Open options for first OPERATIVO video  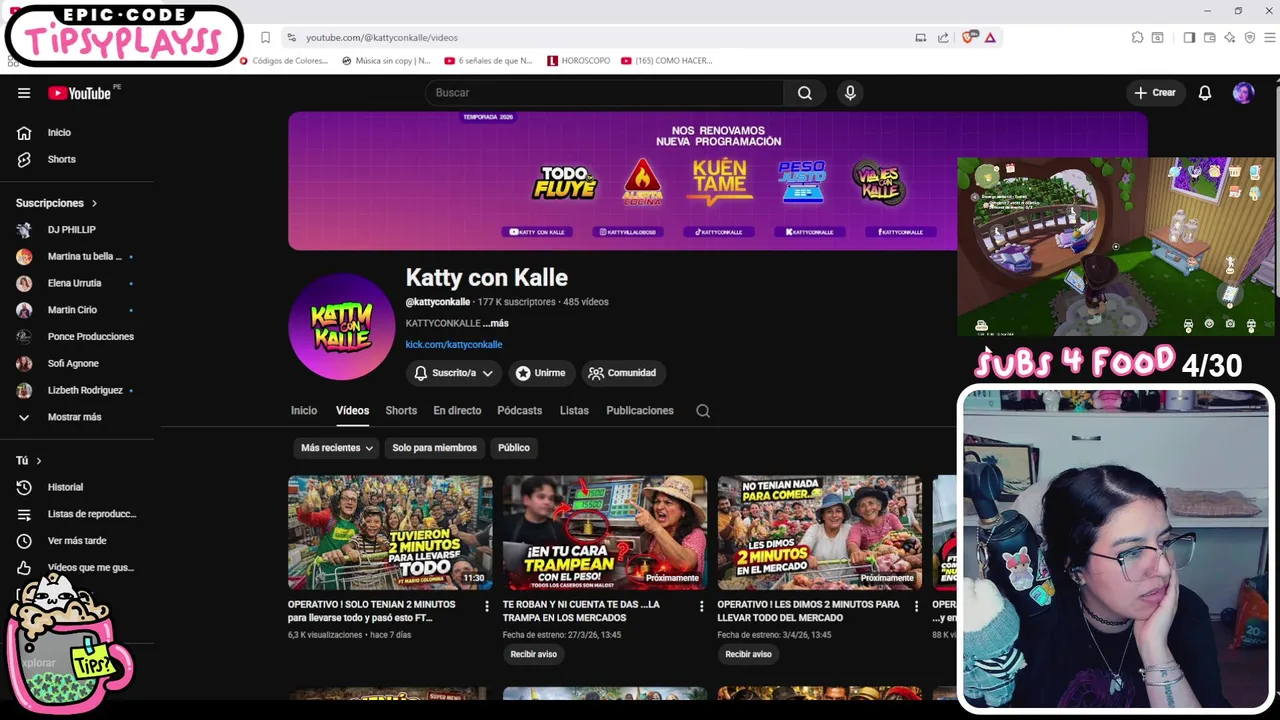pyautogui.click(x=487, y=606)
